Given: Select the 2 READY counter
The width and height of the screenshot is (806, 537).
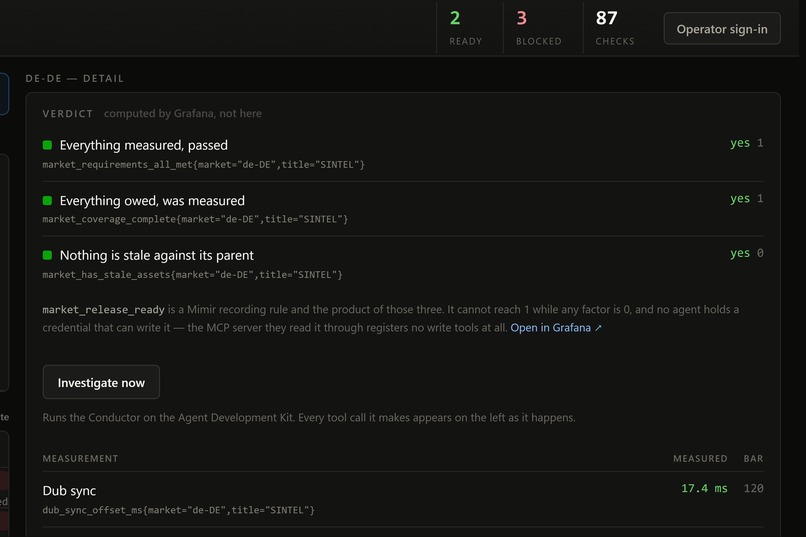Looking at the screenshot, I should [x=466, y=28].
